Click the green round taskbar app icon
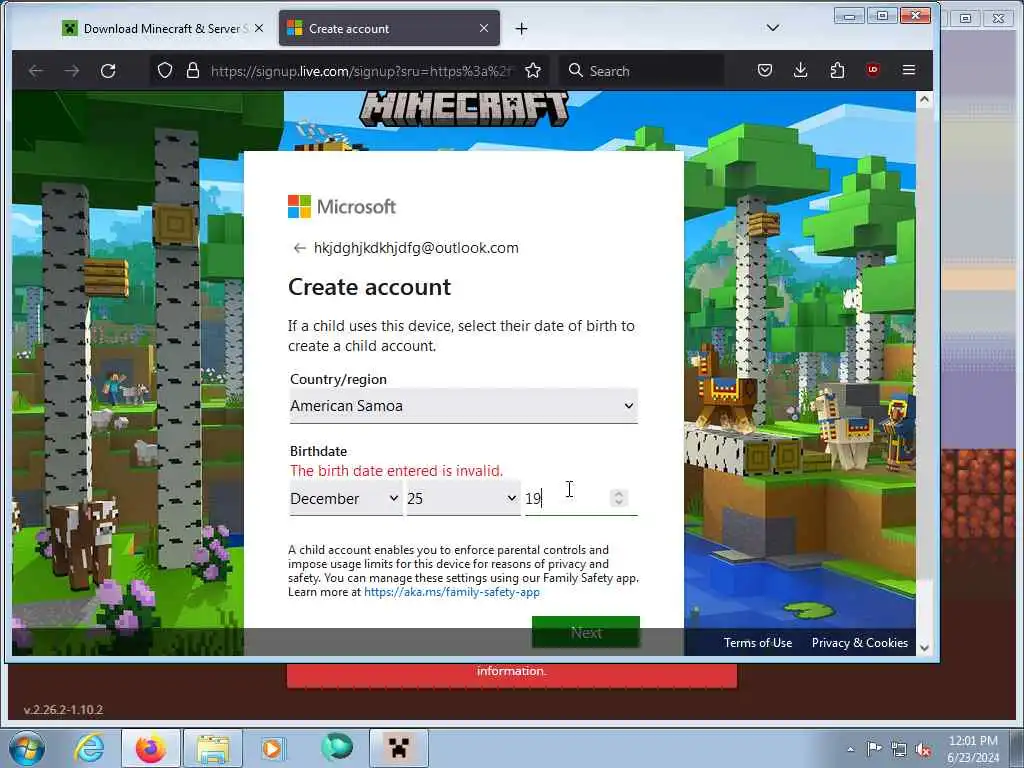The height and width of the screenshot is (768, 1024). point(336,748)
